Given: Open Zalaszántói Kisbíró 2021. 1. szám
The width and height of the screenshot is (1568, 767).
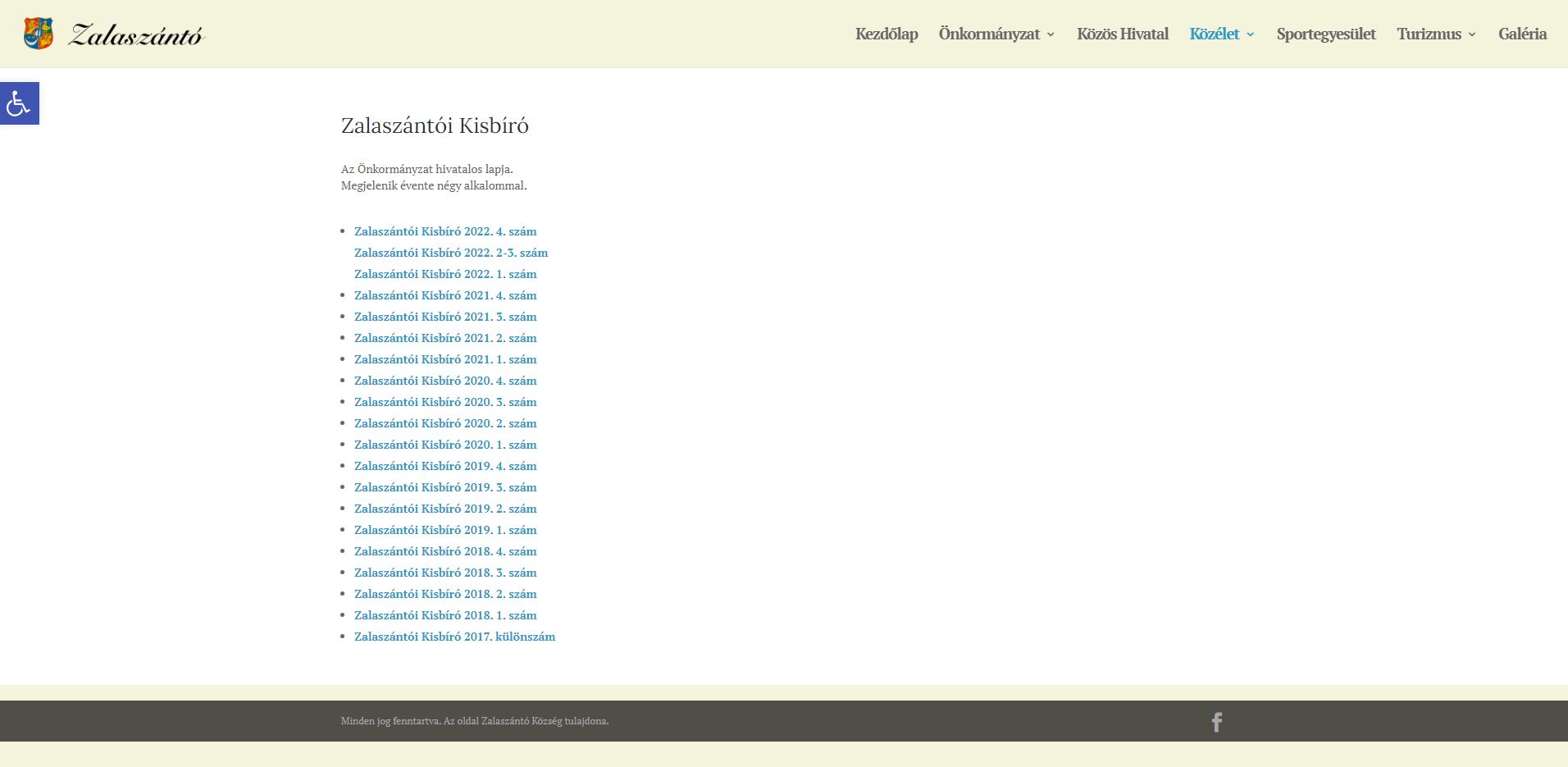Looking at the screenshot, I should pyautogui.click(x=445, y=359).
